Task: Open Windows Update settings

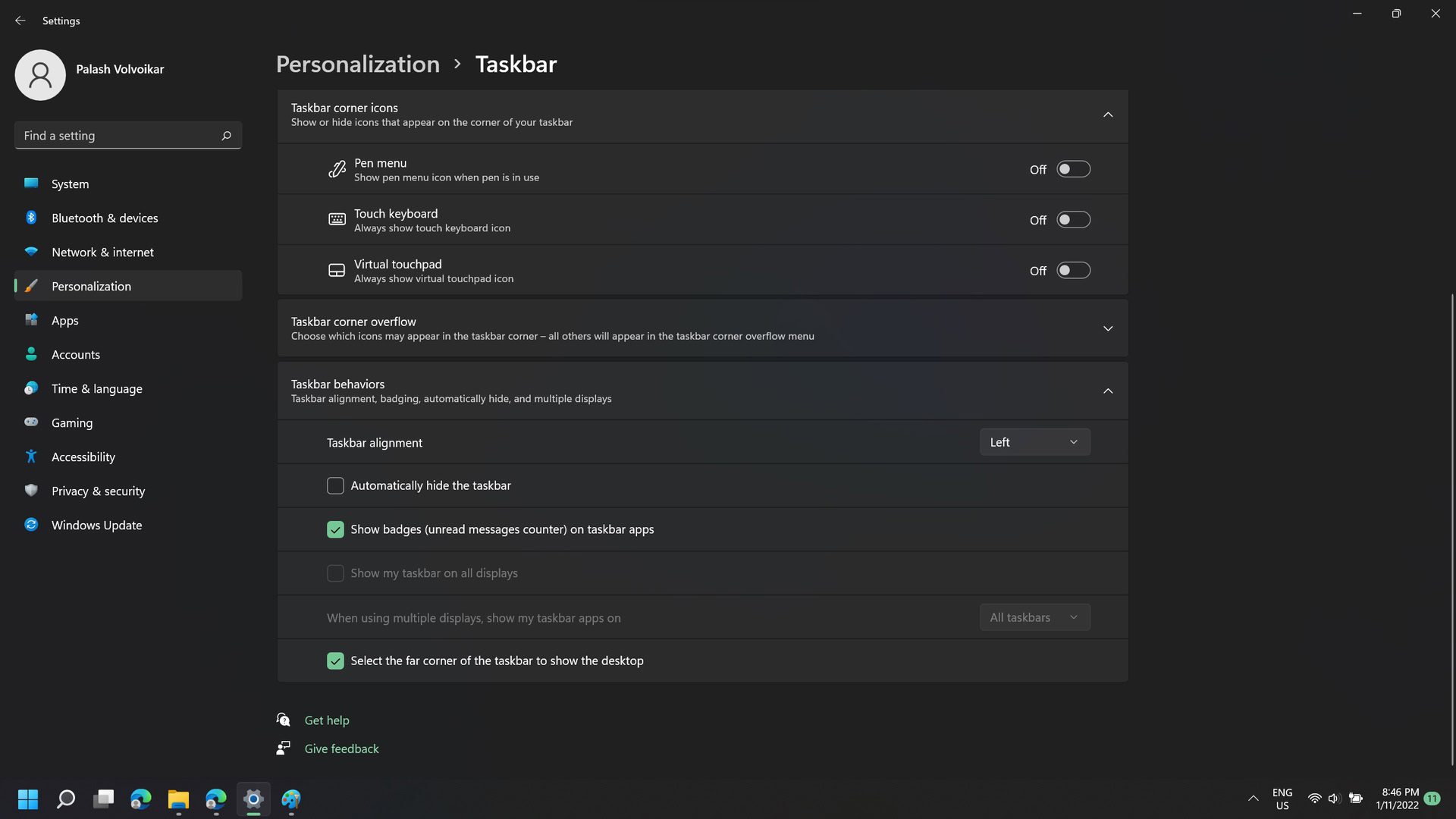Action: (96, 525)
